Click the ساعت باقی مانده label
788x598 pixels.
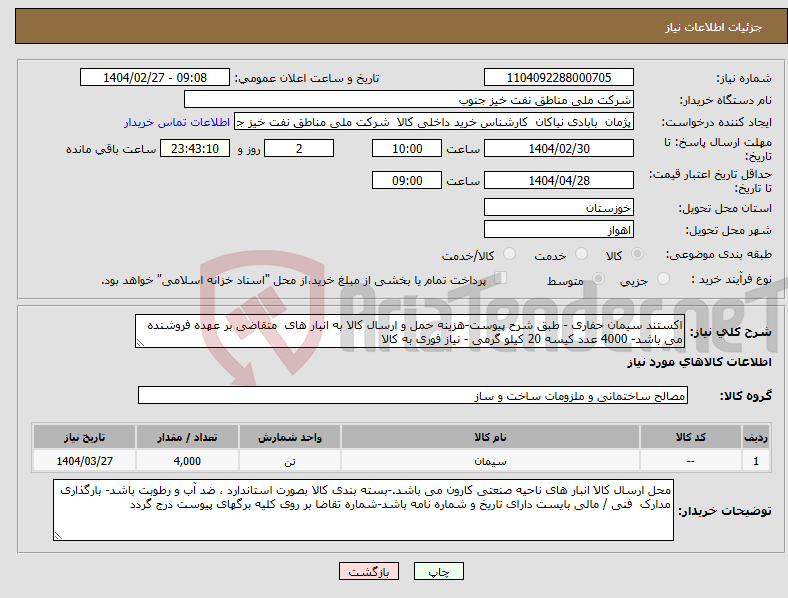111,149
